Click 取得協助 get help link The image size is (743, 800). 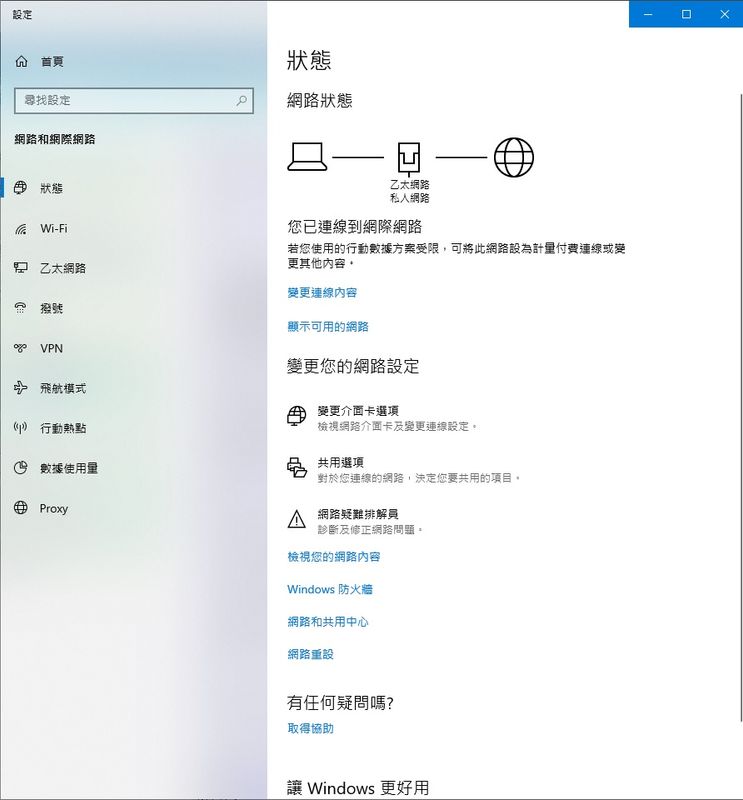[310, 729]
